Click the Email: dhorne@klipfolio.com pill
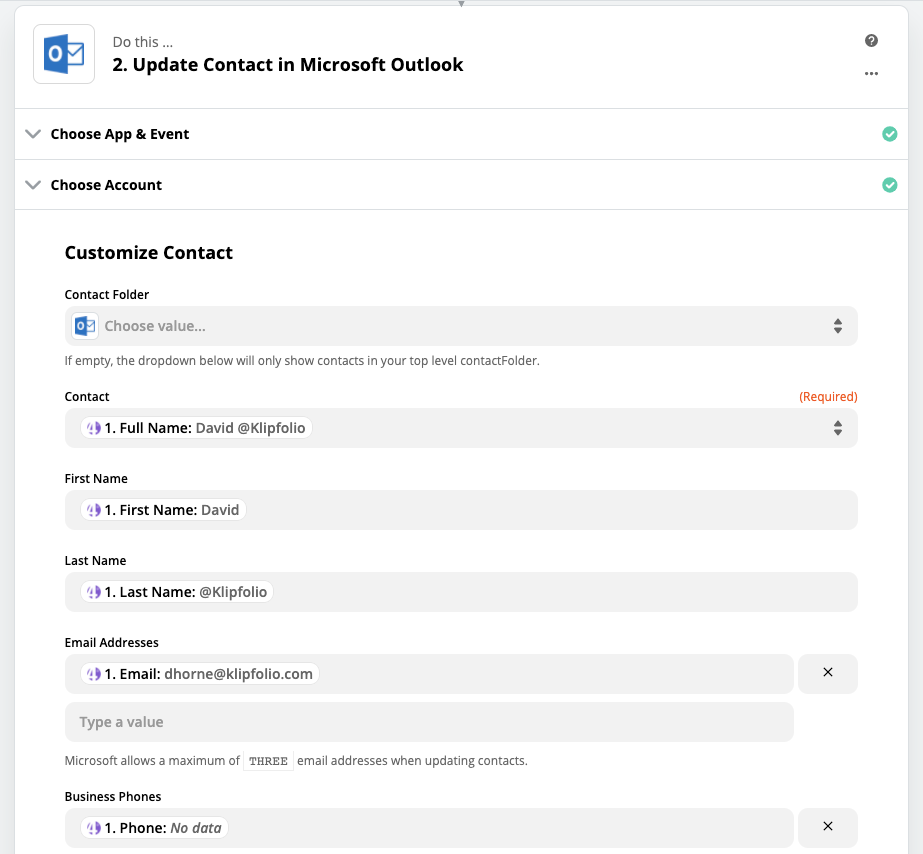923x854 pixels. [x=200, y=674]
